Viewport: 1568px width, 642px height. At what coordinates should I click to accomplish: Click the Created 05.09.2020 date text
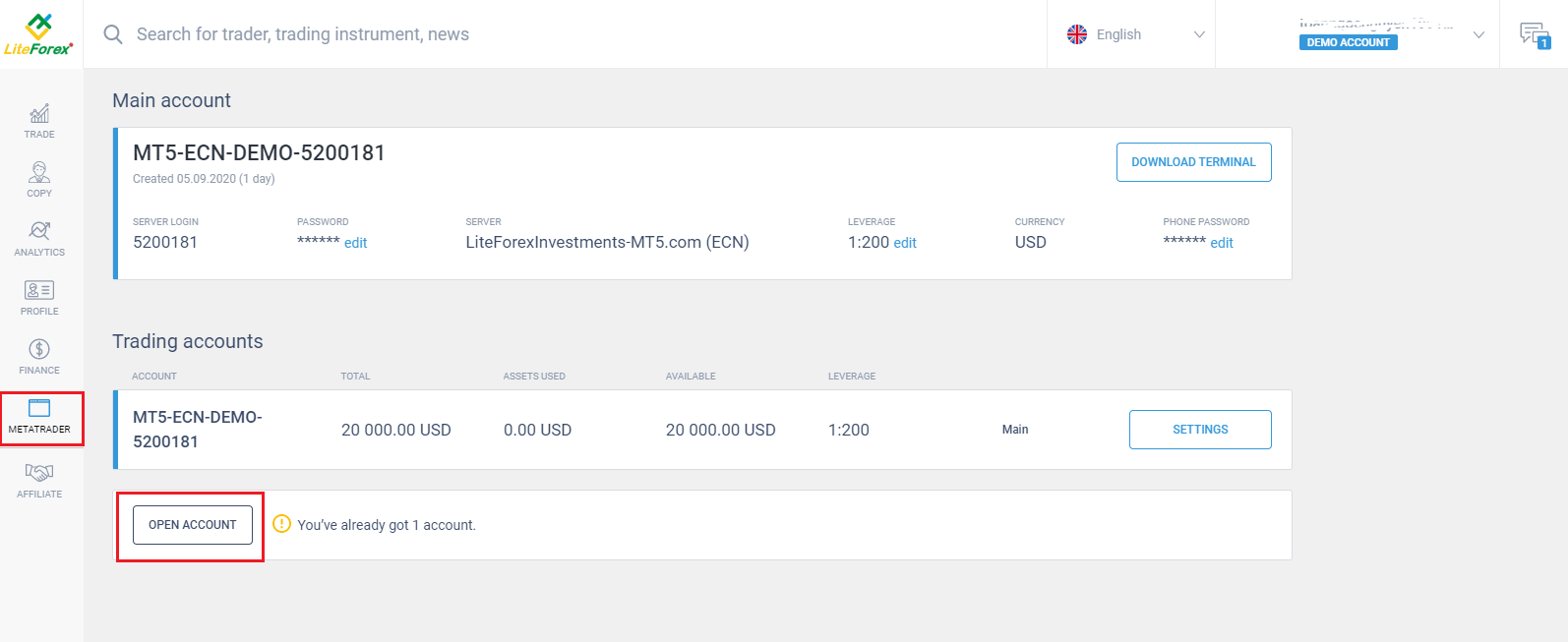[x=204, y=179]
